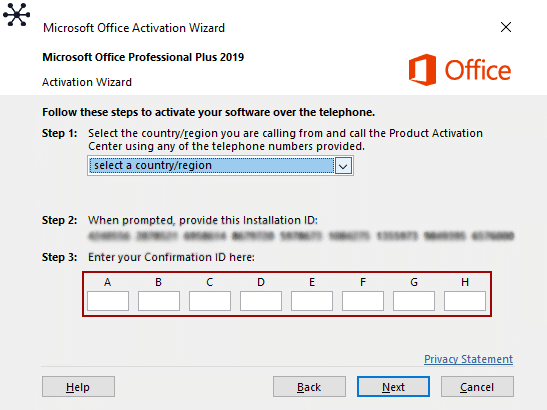Expand the country/region dropdown arrow
Viewport: 547px width, 410px height.
[x=343, y=166]
